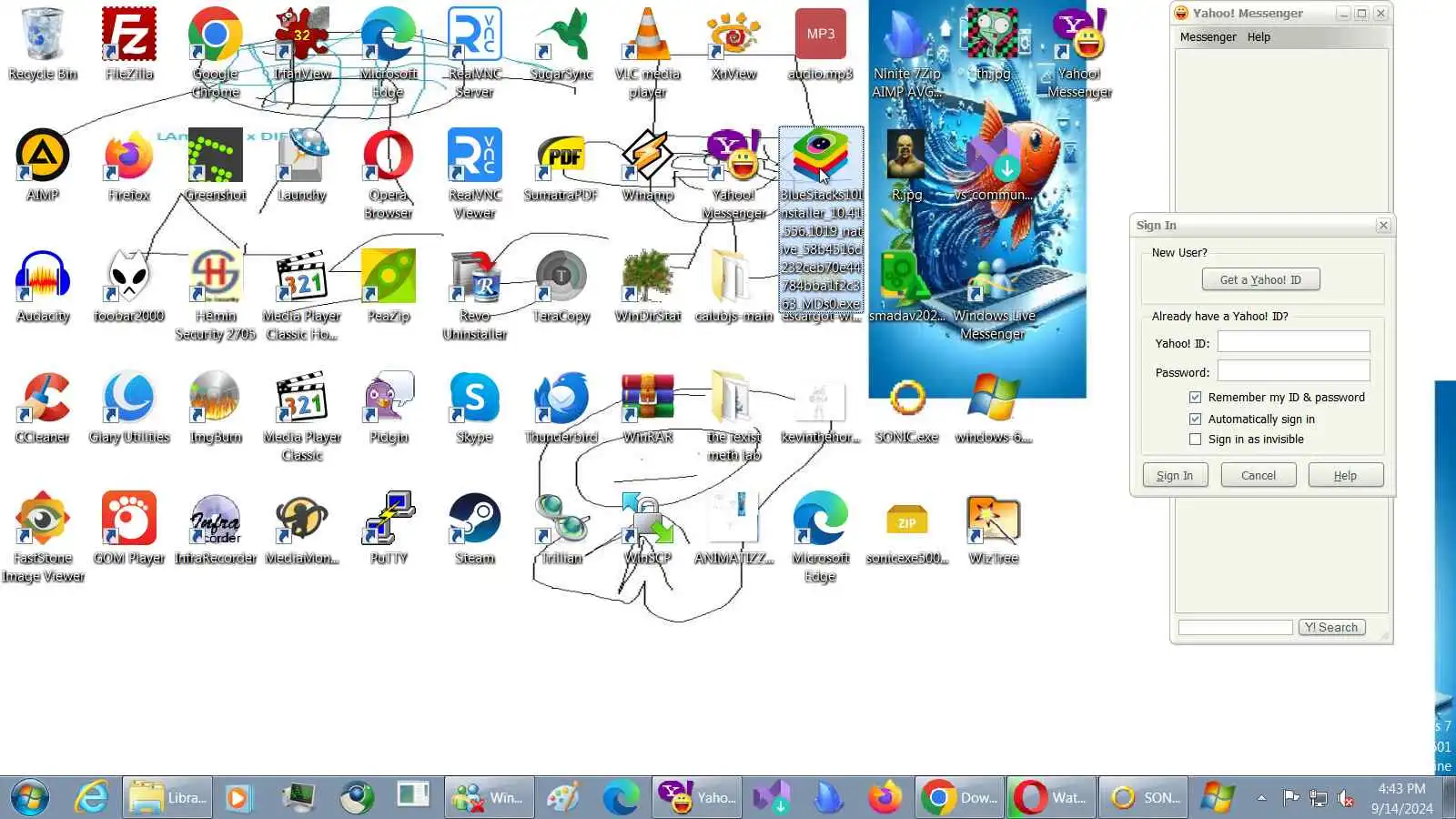The width and height of the screenshot is (1456, 819).
Task: Open the taskbar clock showing 4:43 PM
Action: 1401,798
